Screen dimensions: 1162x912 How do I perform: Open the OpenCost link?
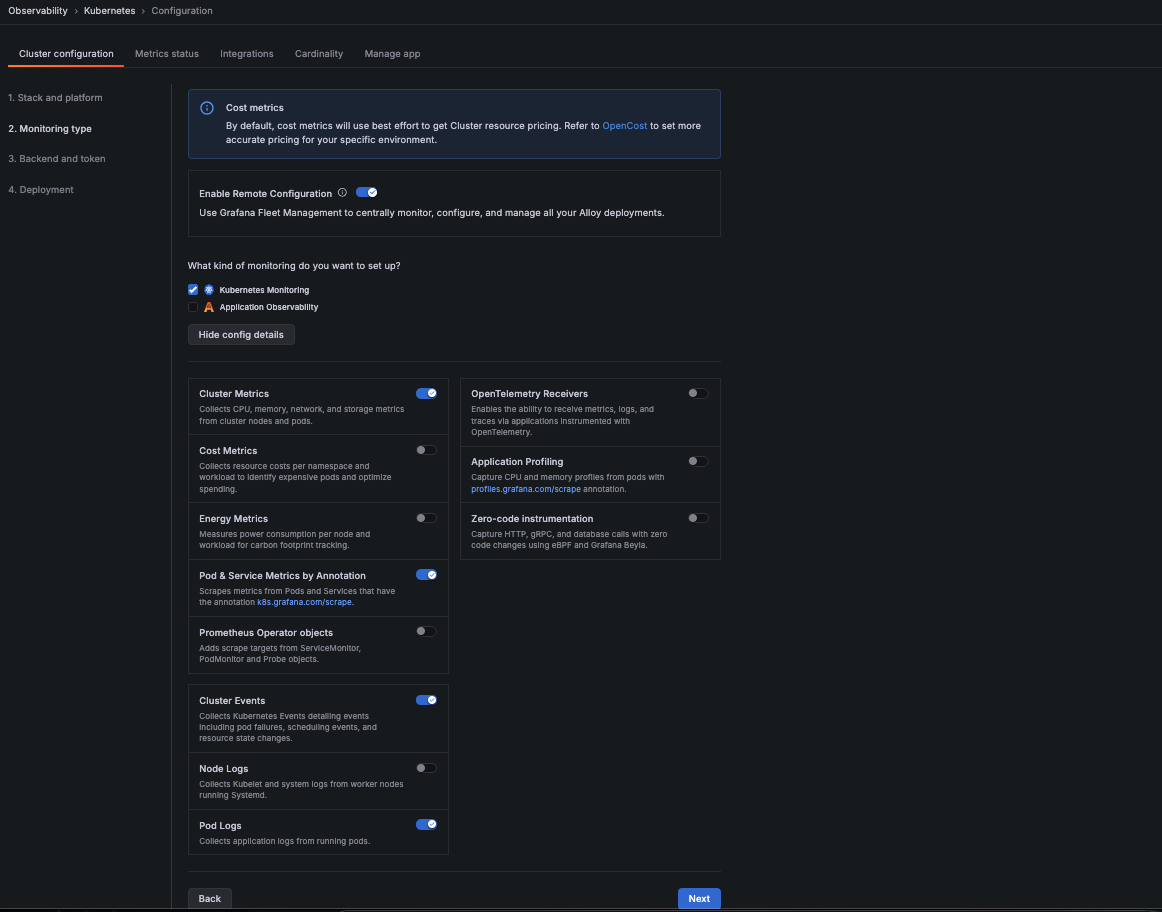[x=624, y=126]
